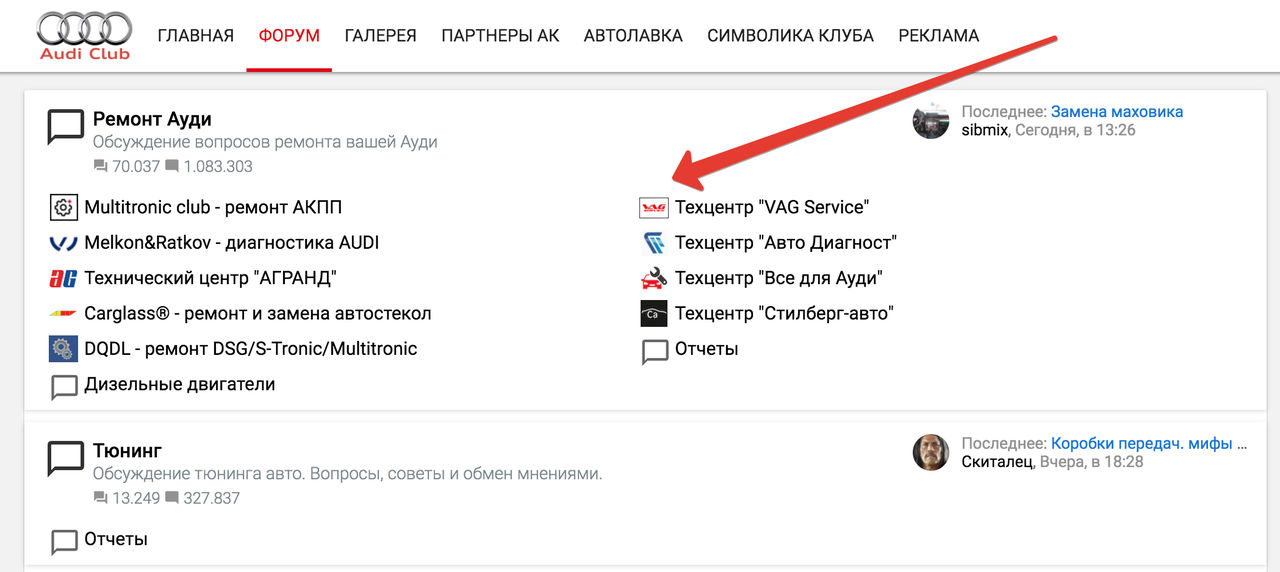Viewport: 1280px width, 572px height.
Task: Switch to the ГАЛЕРЕЯ section
Action: pyautogui.click(x=380, y=36)
